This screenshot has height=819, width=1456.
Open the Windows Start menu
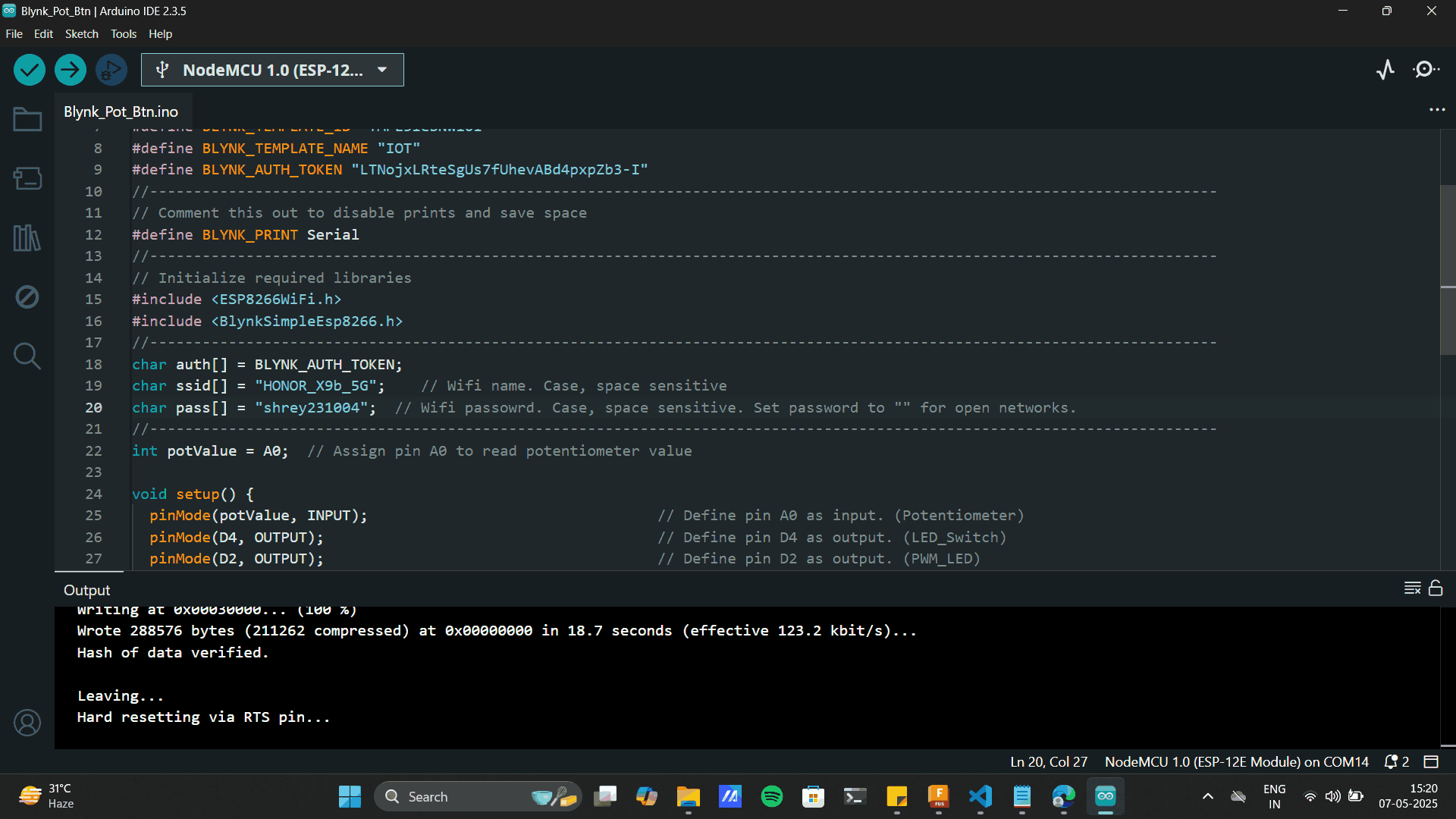(x=350, y=796)
